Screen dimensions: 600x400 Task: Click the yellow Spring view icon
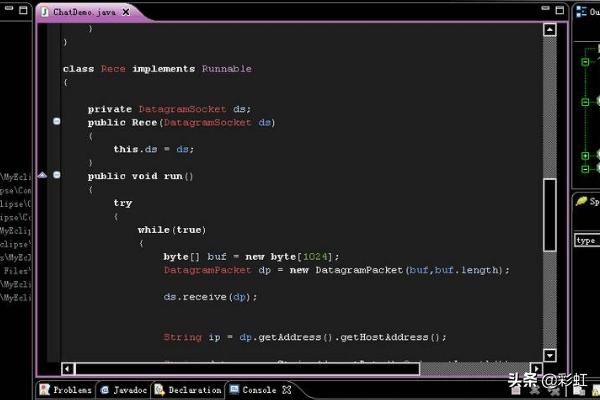582,201
